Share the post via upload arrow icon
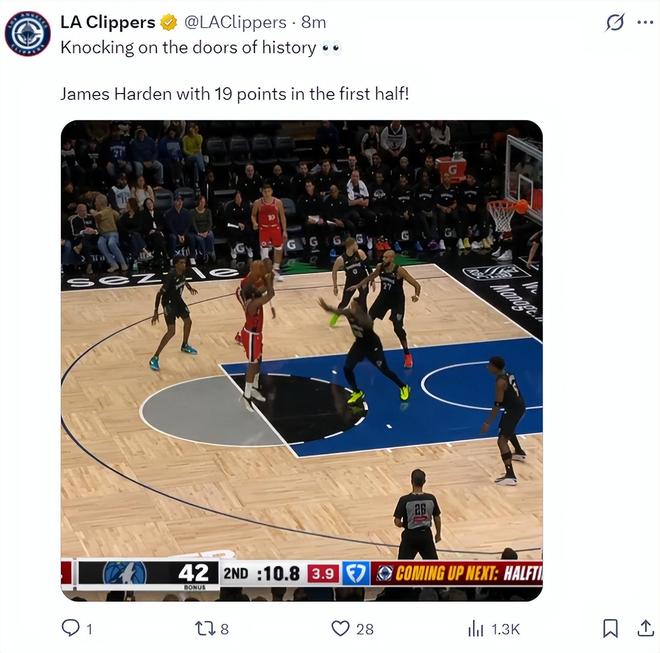 coord(645,628)
